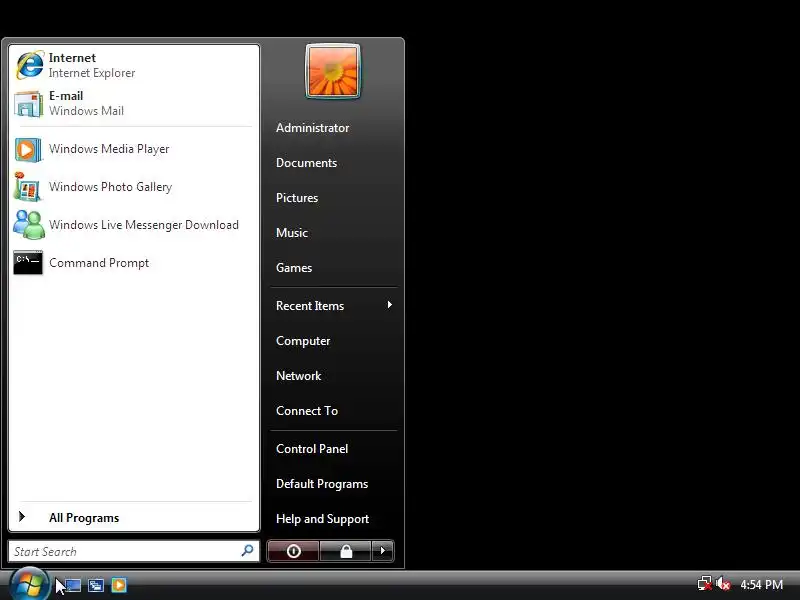Click the Start Search input field
Viewport: 800px width, 600px height.
pos(134,552)
